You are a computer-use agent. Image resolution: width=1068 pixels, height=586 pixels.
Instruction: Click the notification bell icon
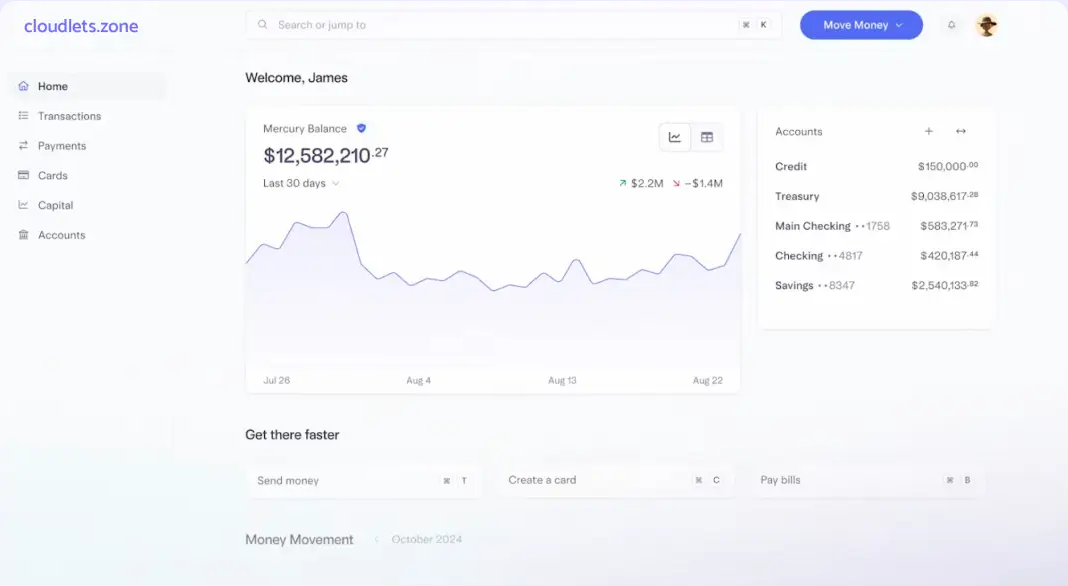pyautogui.click(x=951, y=25)
